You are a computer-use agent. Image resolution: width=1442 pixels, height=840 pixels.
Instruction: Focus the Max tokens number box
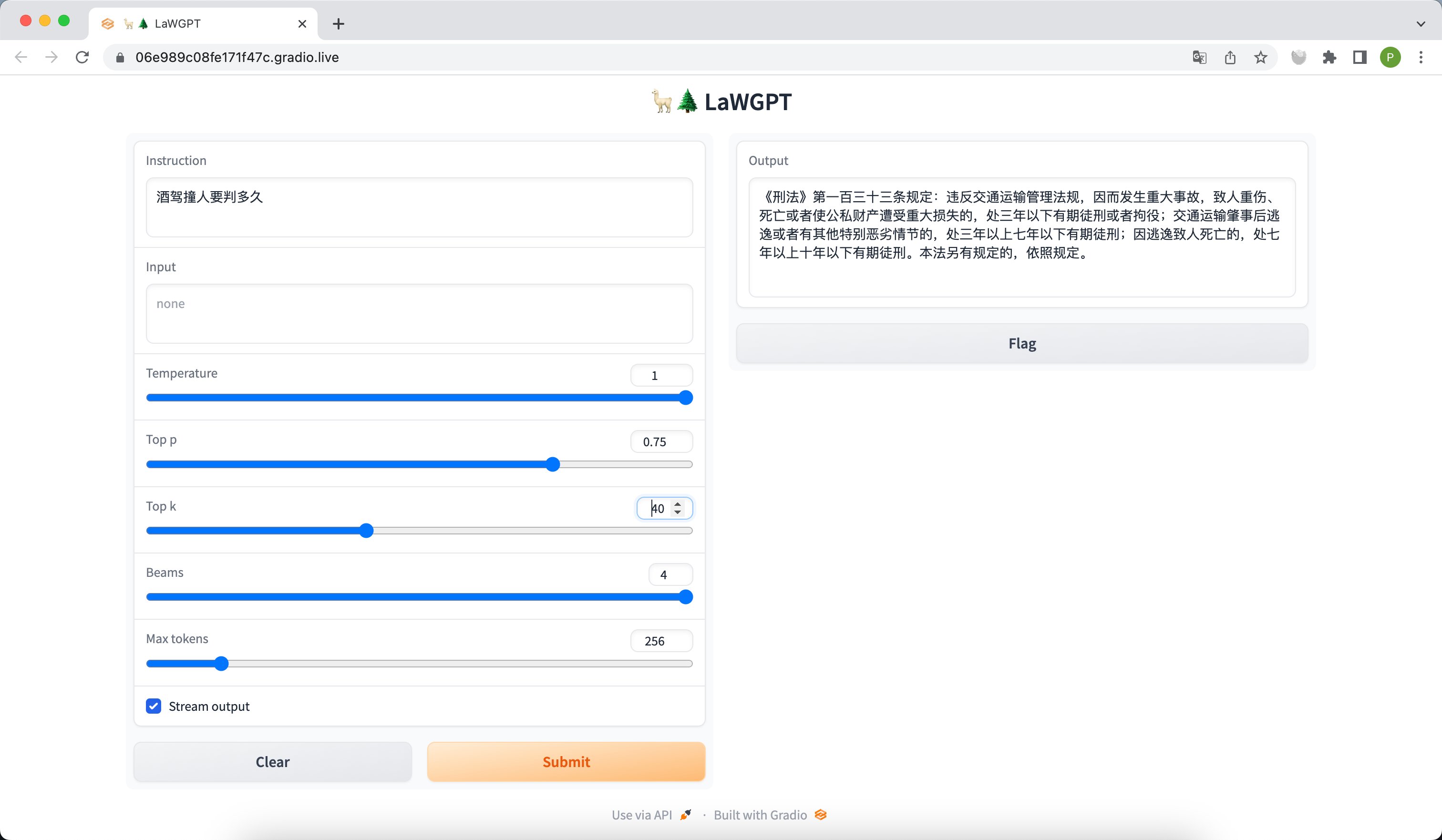point(661,641)
